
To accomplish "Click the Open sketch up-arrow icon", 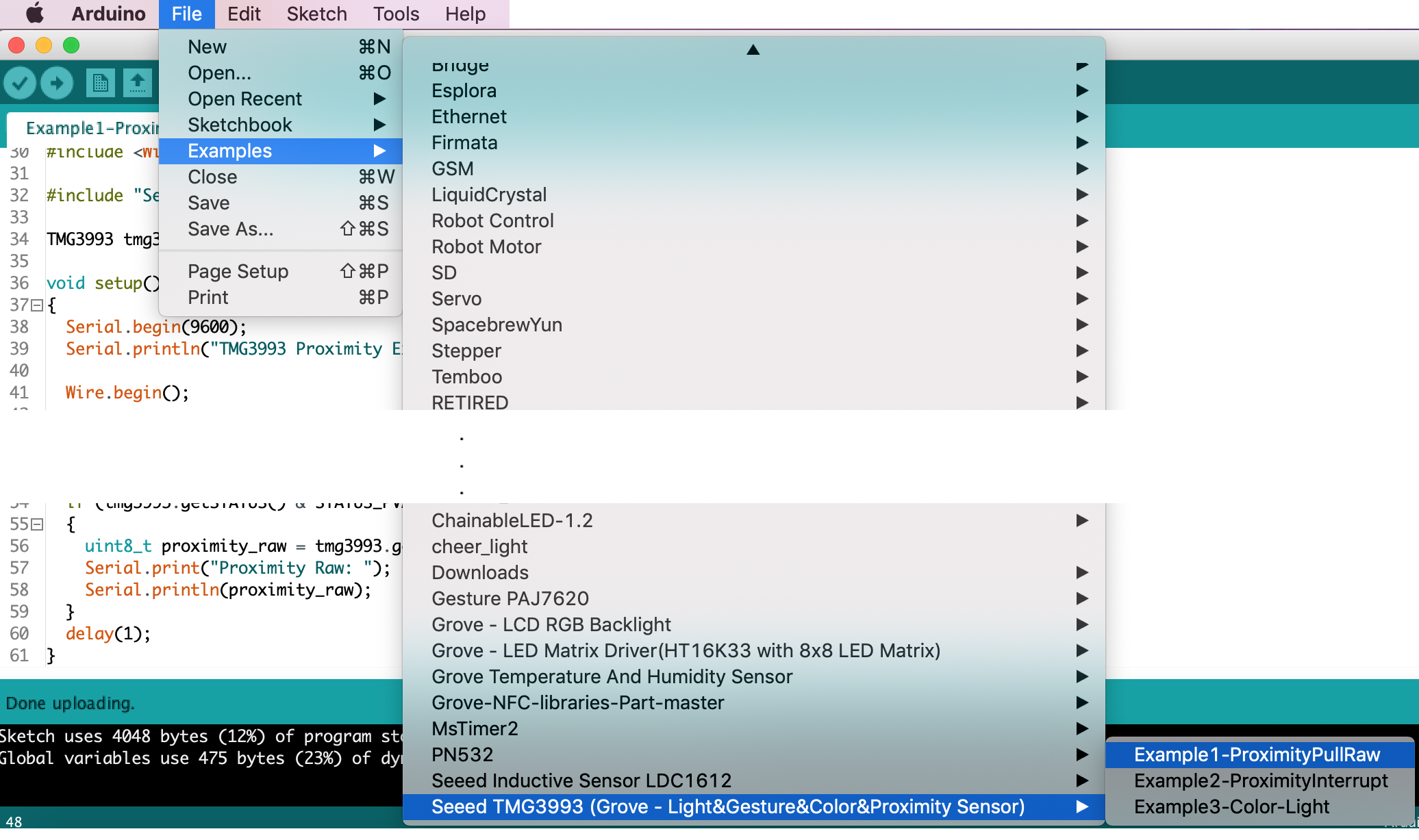I will click(138, 84).
